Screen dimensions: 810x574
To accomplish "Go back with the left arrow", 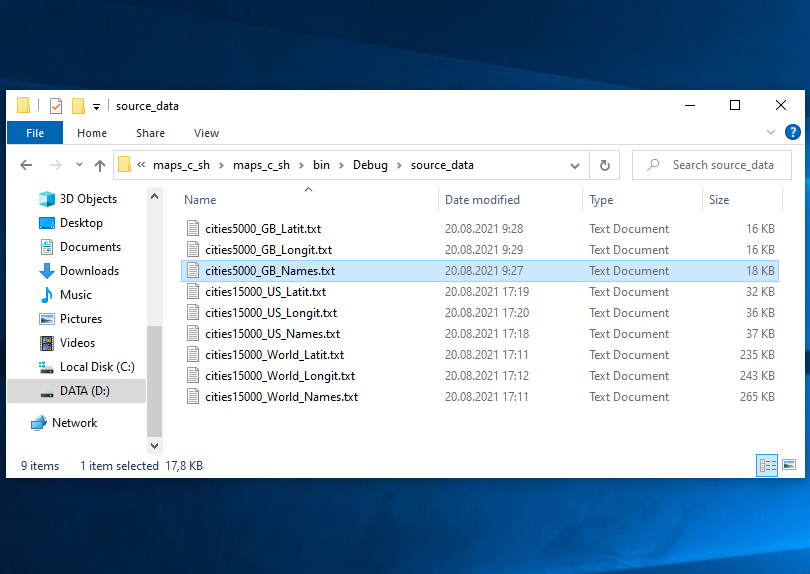I will click(26, 165).
